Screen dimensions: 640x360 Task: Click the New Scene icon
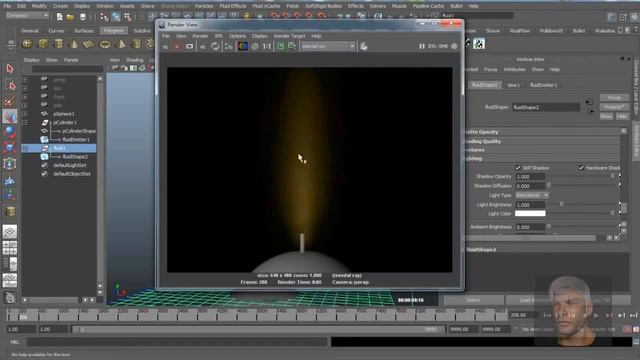59,17
